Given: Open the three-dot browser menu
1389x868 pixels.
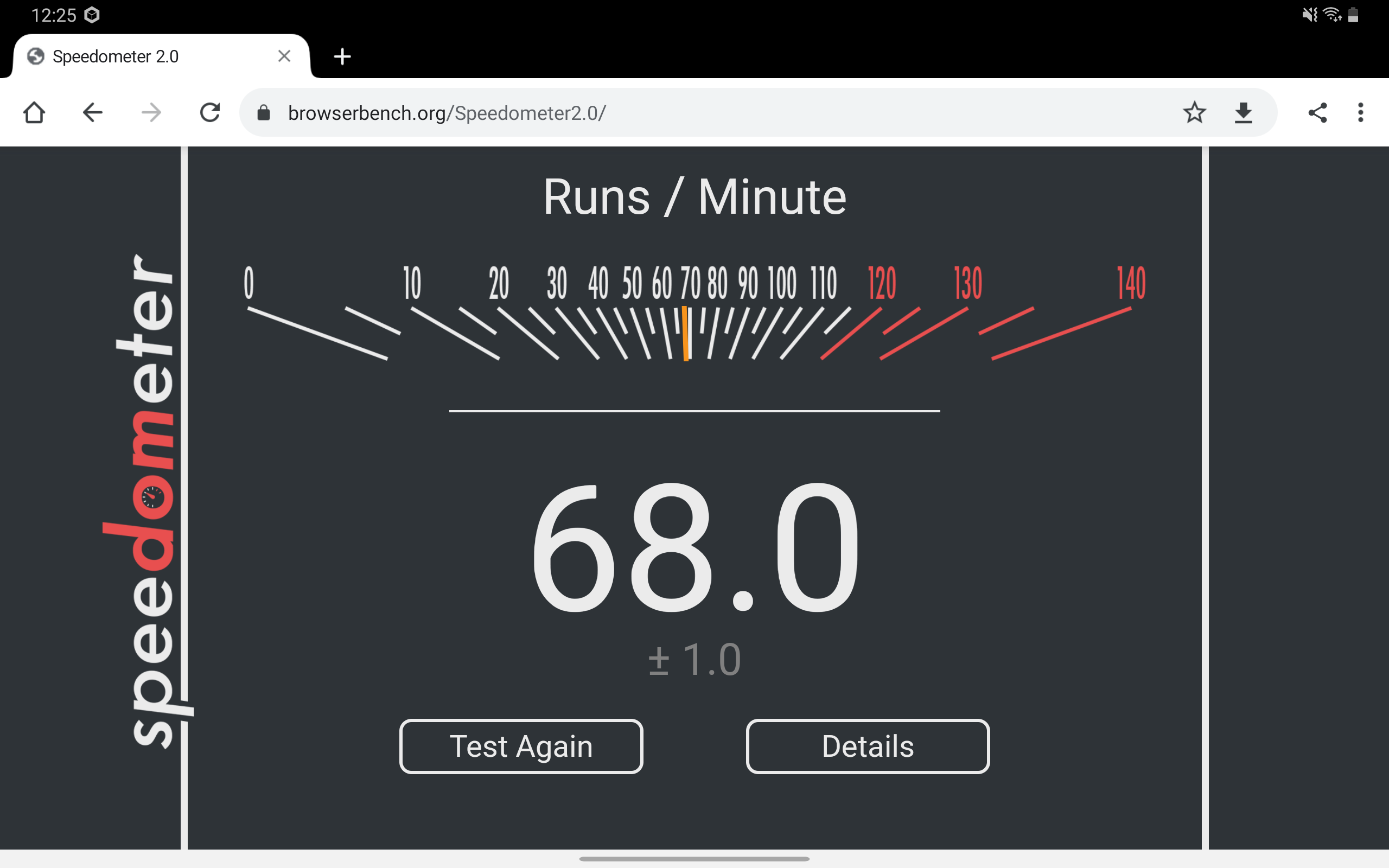Looking at the screenshot, I should 1360,112.
